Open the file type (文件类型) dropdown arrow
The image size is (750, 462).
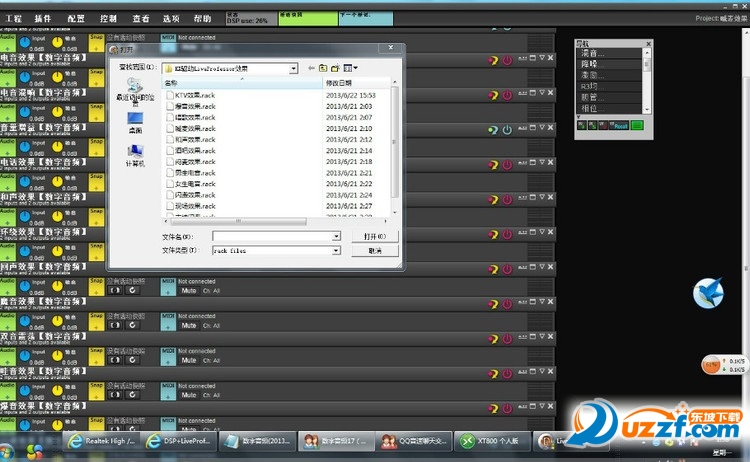tap(336, 251)
